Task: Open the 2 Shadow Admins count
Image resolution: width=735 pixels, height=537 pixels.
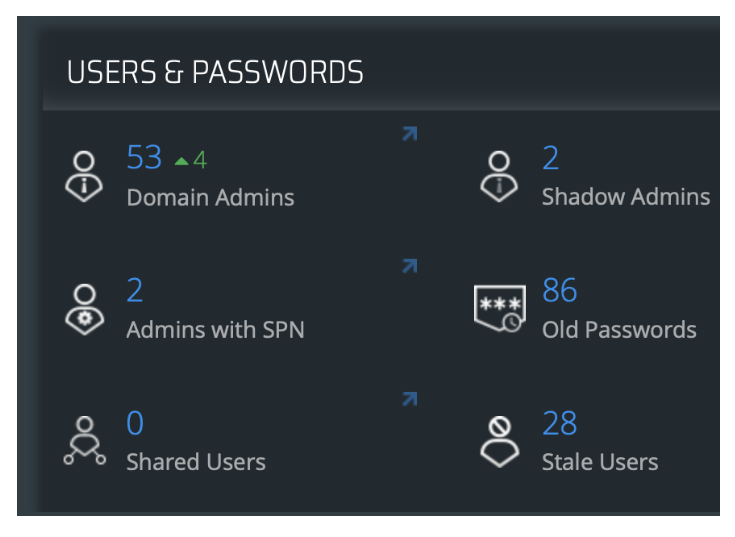Action: tap(551, 158)
